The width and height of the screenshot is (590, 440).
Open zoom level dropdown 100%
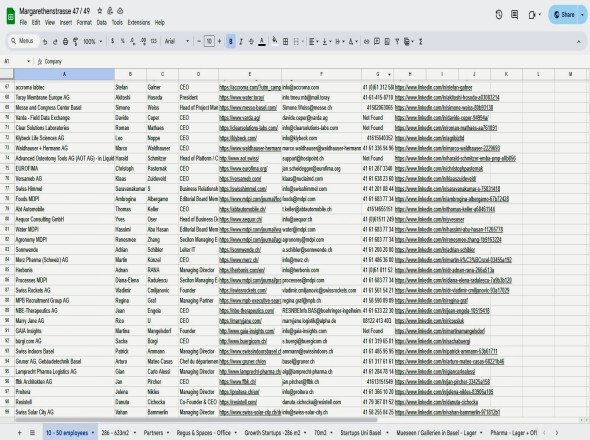pos(93,41)
